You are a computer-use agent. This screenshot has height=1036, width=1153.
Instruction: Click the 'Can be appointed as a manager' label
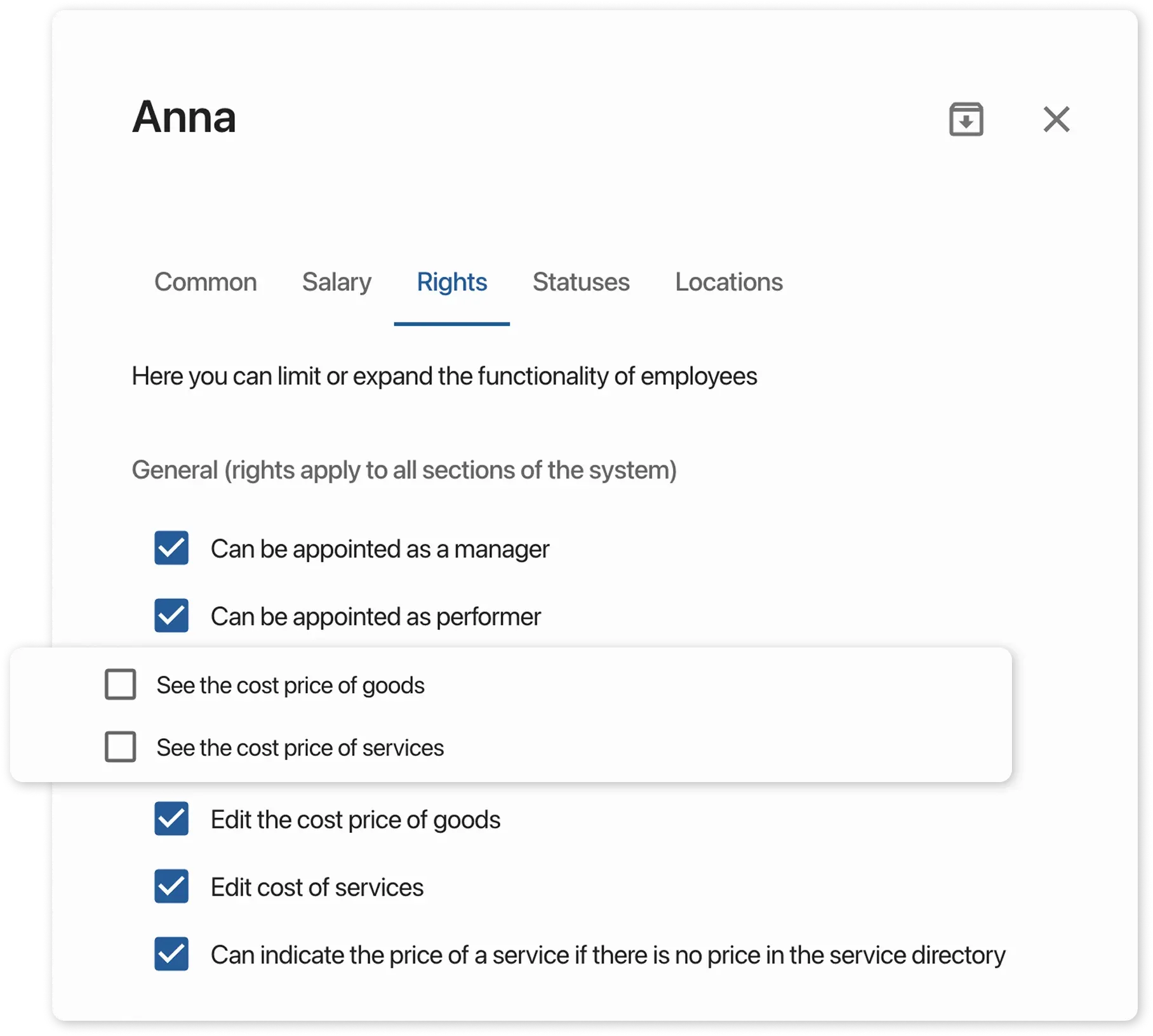(x=380, y=549)
